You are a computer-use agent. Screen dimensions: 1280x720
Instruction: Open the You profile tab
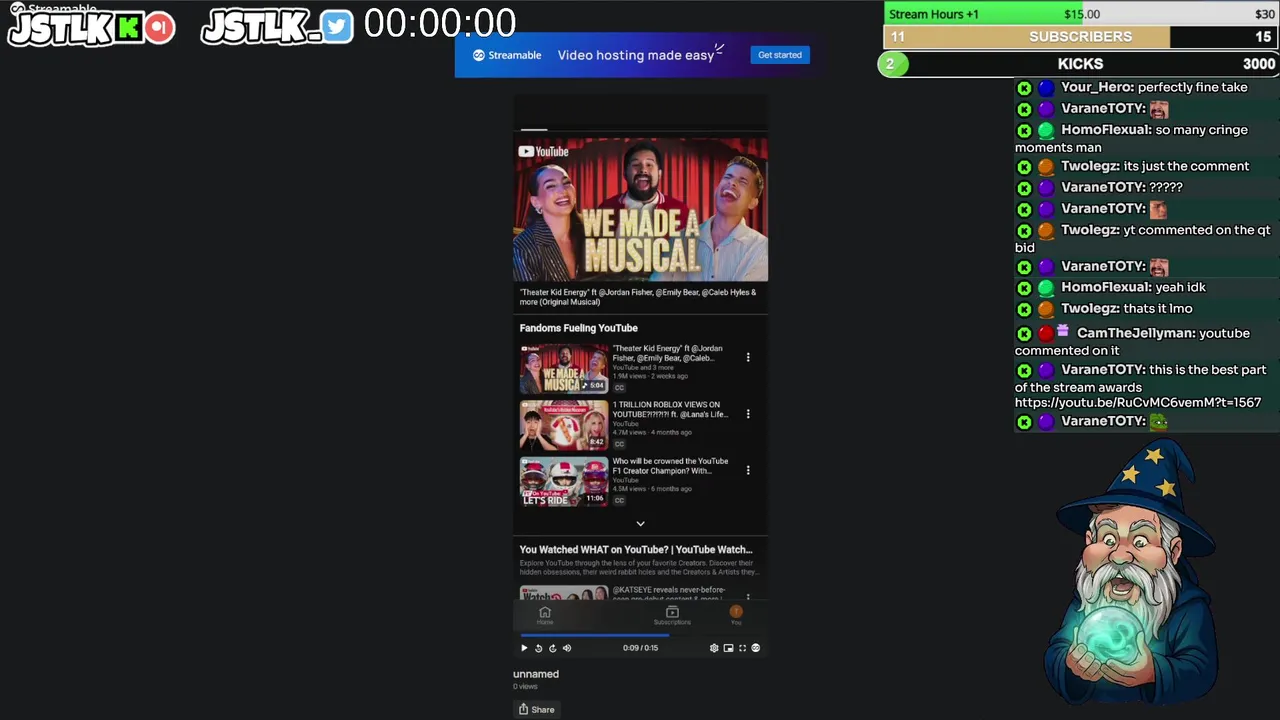pyautogui.click(x=736, y=615)
